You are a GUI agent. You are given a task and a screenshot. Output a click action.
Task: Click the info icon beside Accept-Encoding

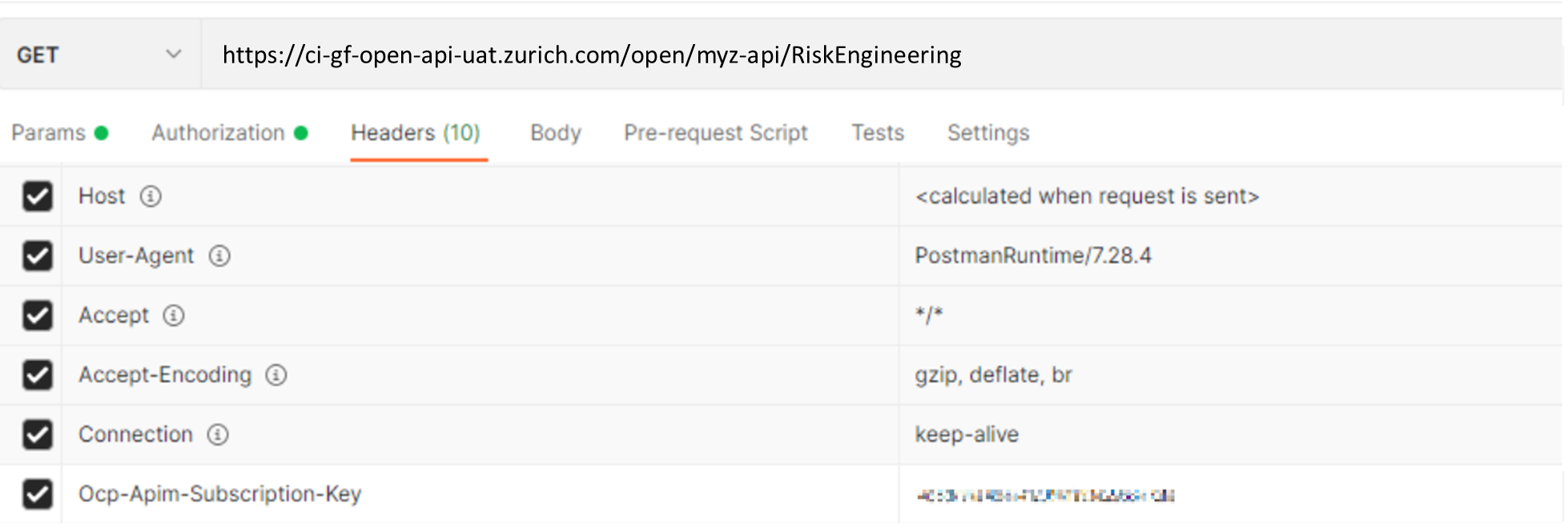pos(276,375)
